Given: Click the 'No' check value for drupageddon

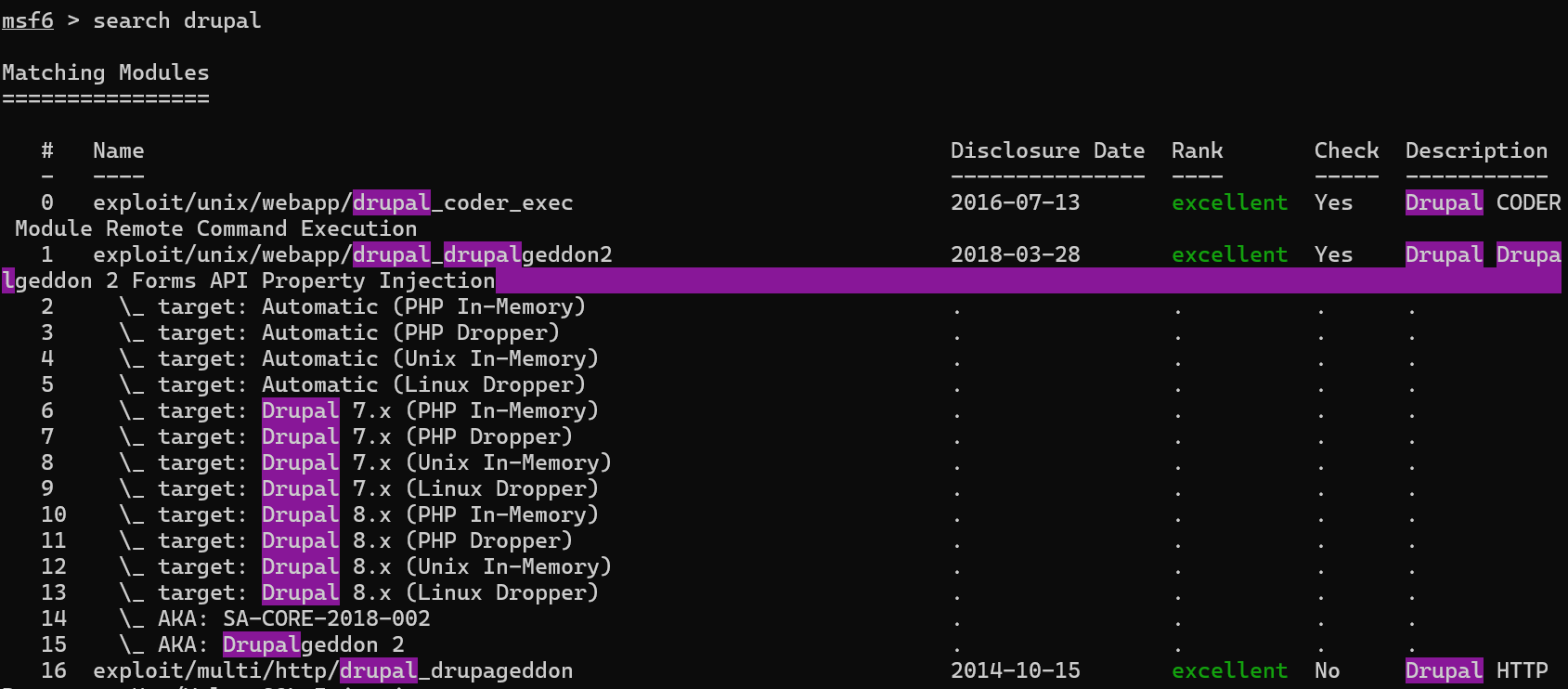Looking at the screenshot, I should point(1327,670).
